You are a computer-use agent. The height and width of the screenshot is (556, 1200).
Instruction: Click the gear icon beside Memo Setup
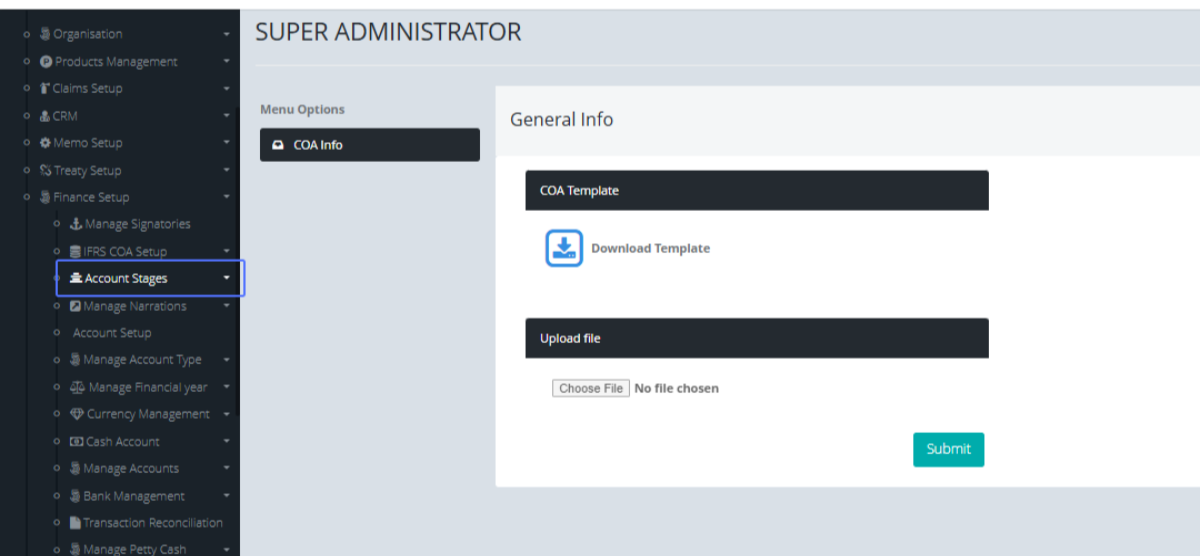[45, 143]
